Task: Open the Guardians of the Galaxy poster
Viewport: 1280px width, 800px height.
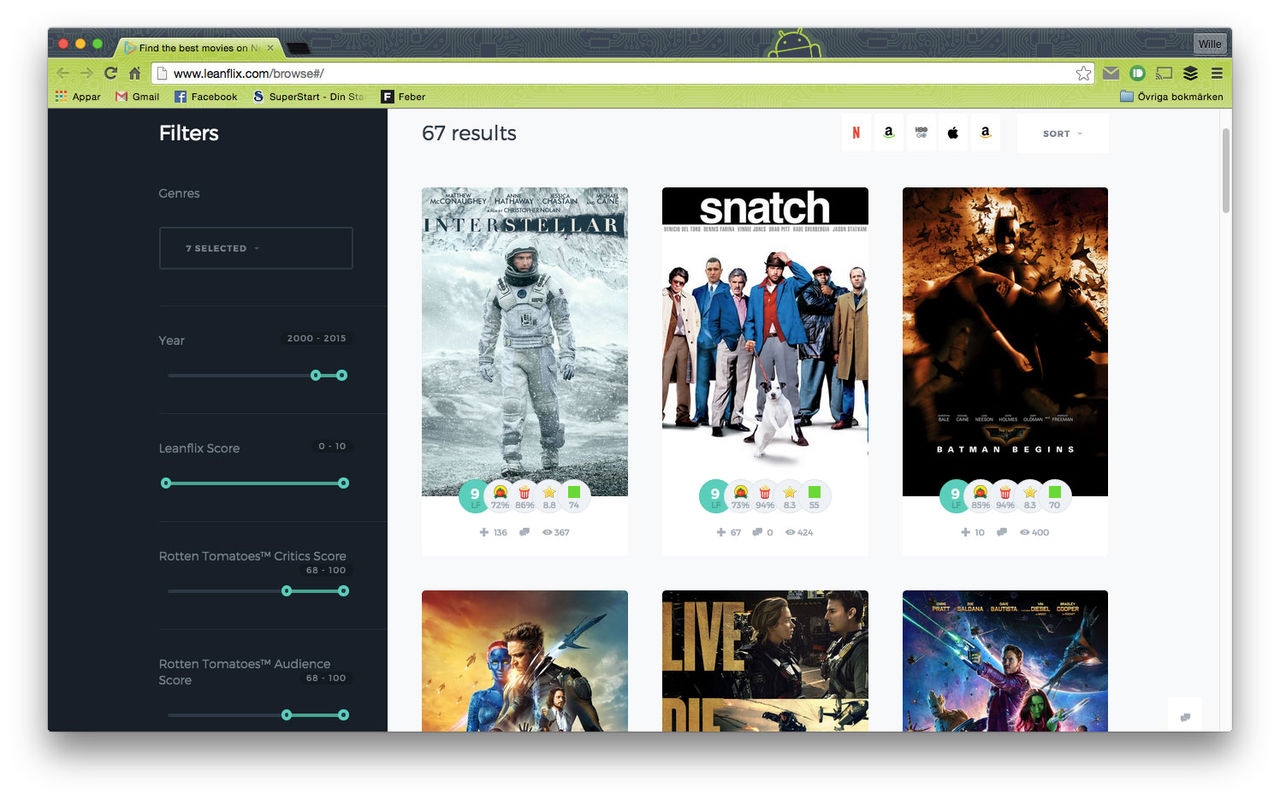Action: [x=1005, y=660]
